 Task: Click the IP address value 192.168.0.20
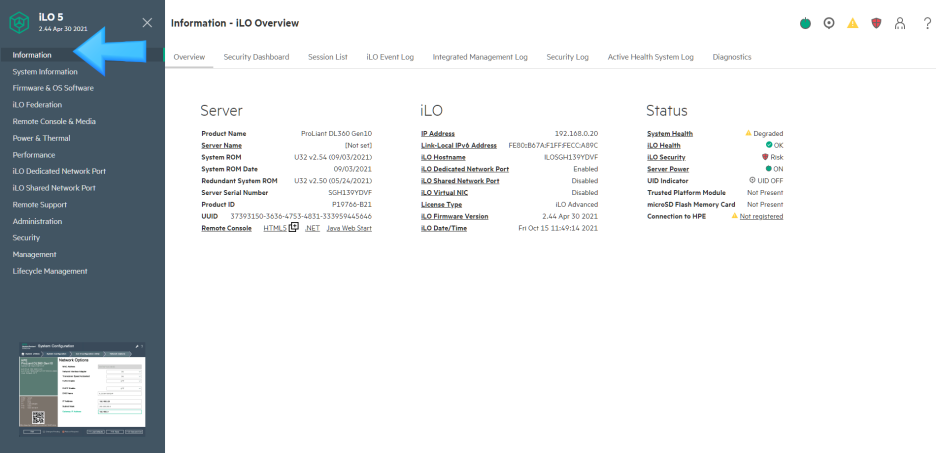[x=576, y=134]
